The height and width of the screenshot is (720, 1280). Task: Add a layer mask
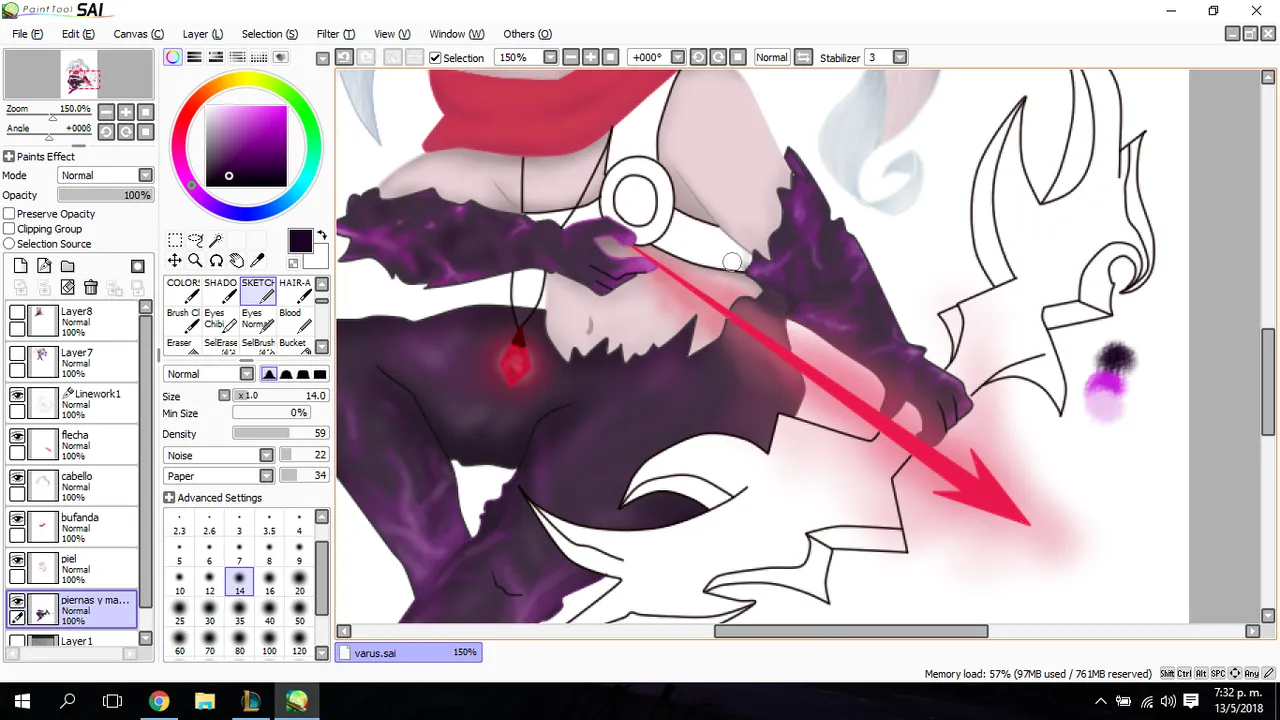[138, 266]
